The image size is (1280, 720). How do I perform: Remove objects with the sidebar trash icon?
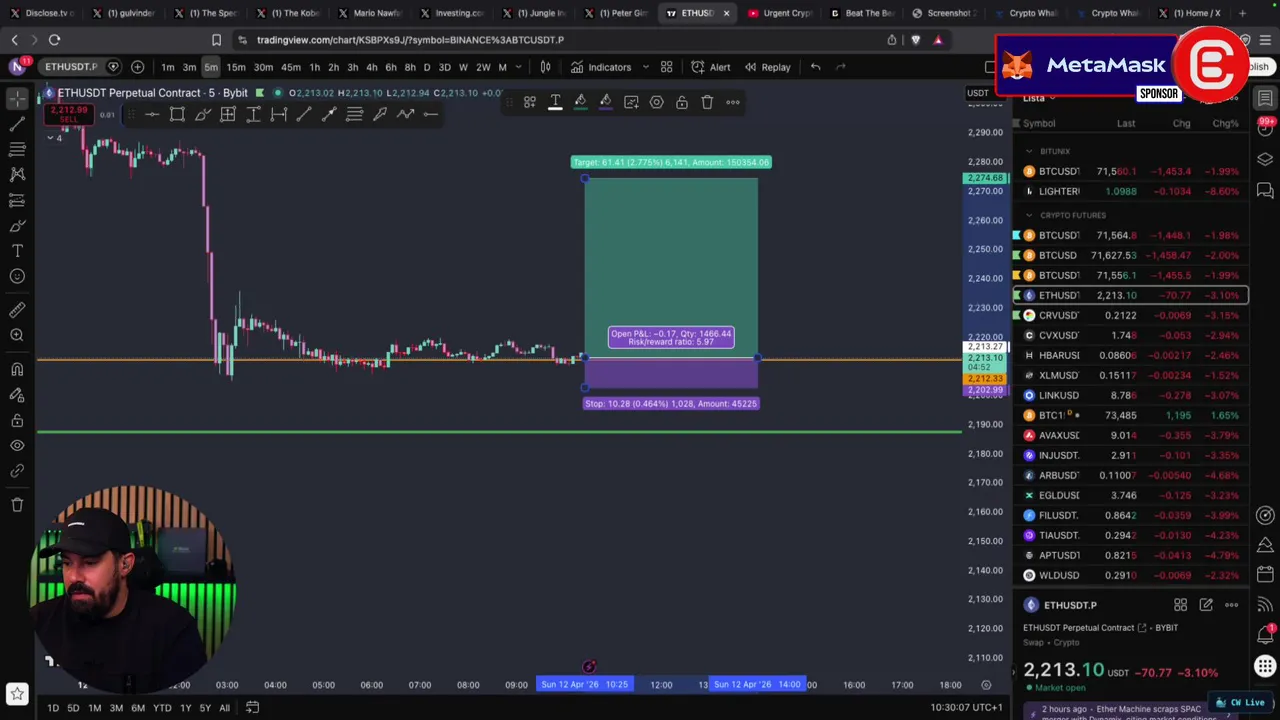click(17, 505)
